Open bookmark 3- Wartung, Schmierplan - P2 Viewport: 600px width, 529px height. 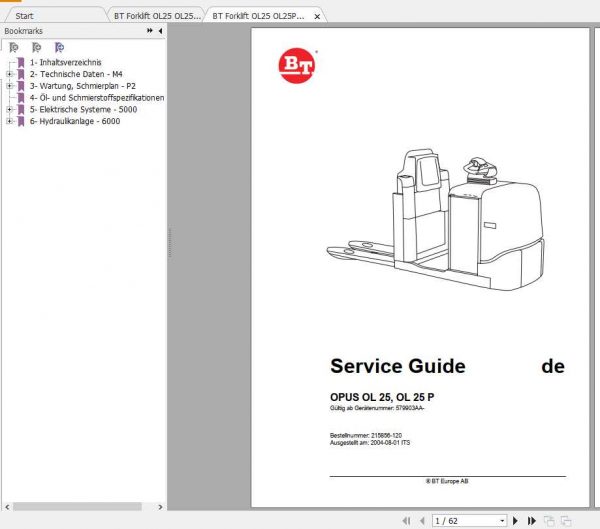coord(83,86)
